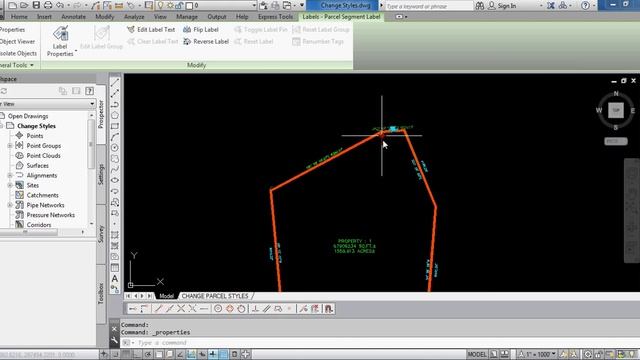This screenshot has height=360, width=640.
Task: Open the annotation scale 1" = 1000' dropdown
Action: point(537,354)
